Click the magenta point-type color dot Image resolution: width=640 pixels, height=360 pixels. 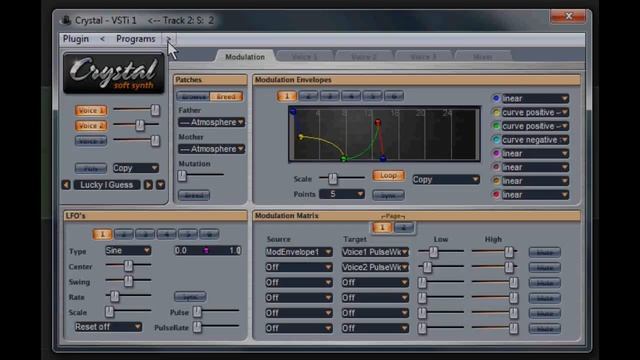[x=496, y=153]
